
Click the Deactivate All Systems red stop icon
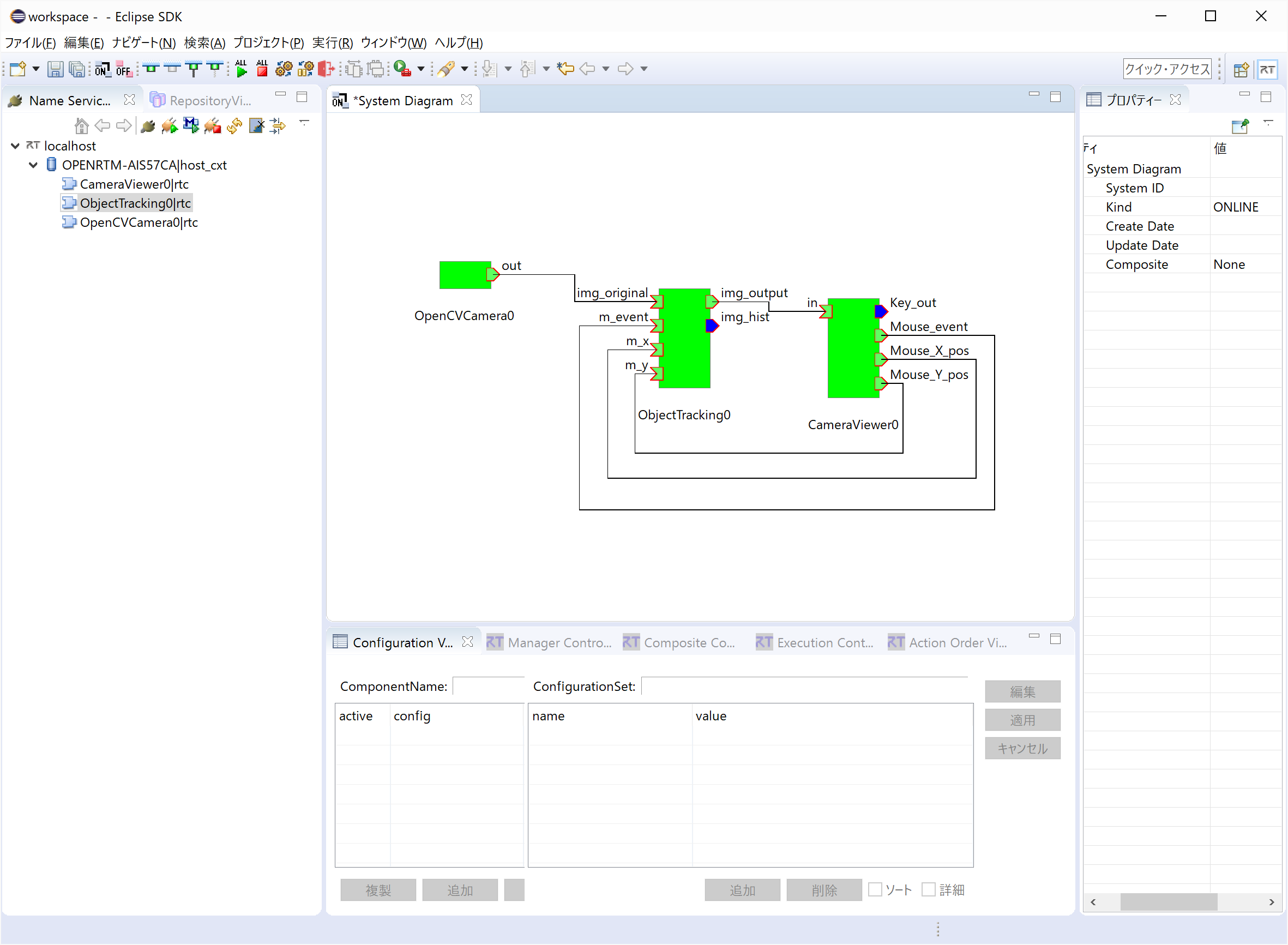tap(262, 69)
